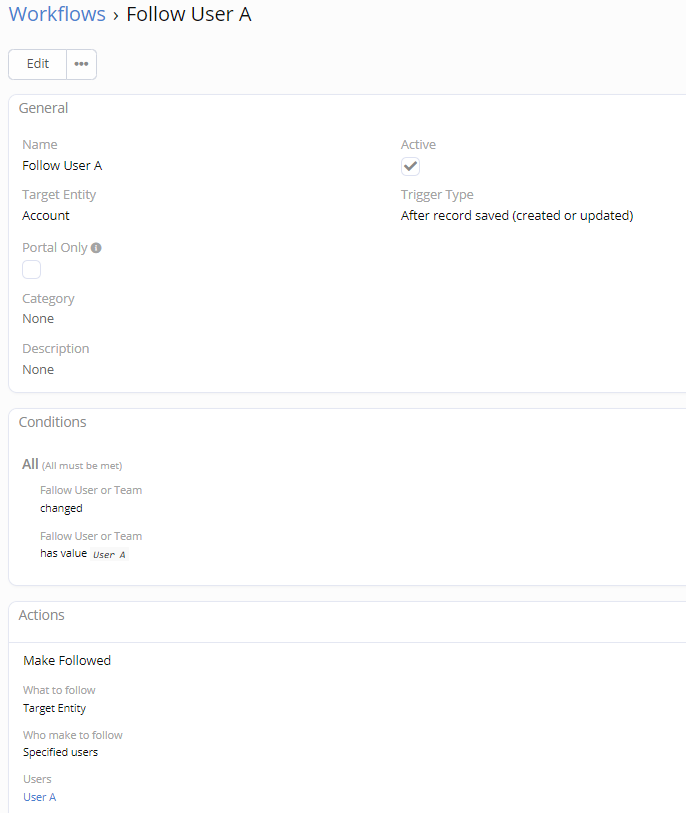
Task: Click the 'Follow User A' name field value
Action: coord(62,165)
